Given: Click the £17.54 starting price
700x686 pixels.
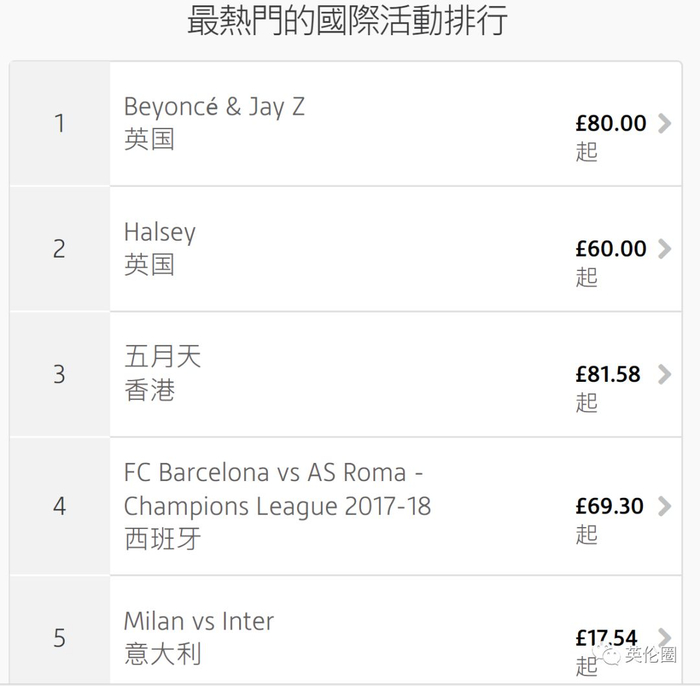Looking at the screenshot, I should (x=606, y=637).
